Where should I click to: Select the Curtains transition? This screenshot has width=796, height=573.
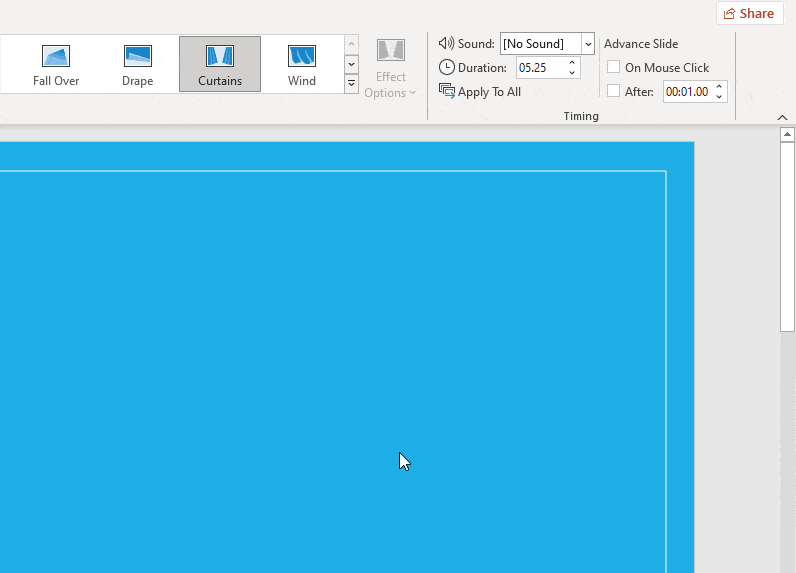tap(220, 64)
